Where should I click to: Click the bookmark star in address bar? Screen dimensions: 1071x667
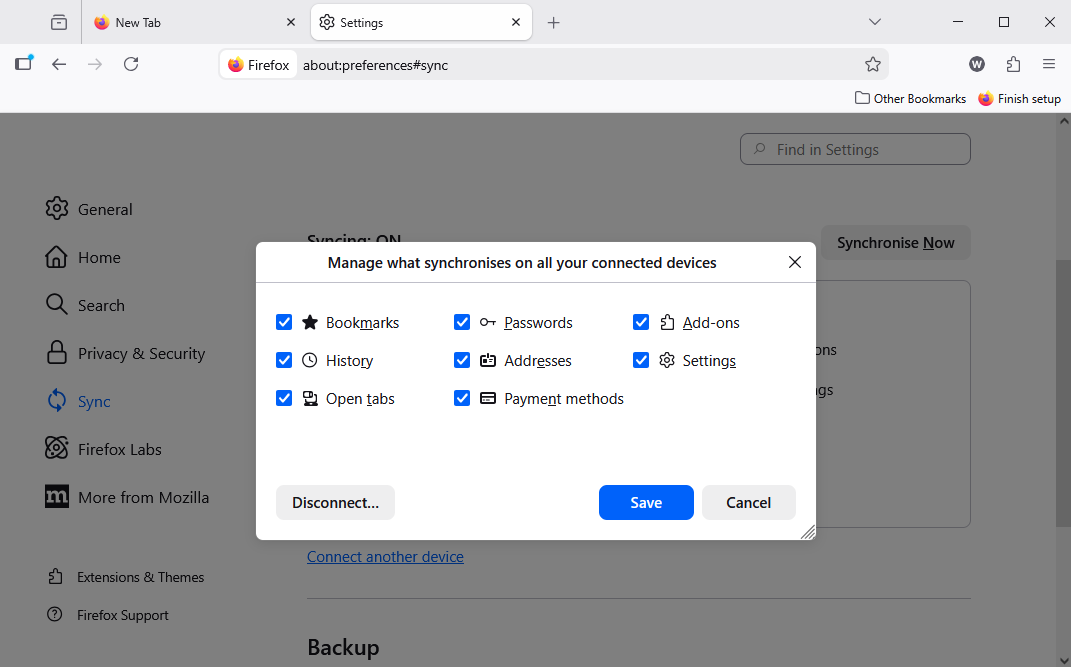(x=872, y=64)
